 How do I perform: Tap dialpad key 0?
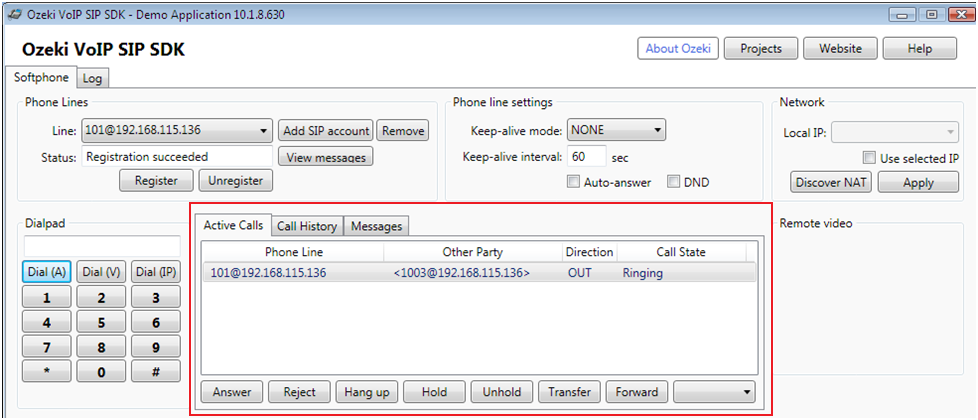[102, 371]
